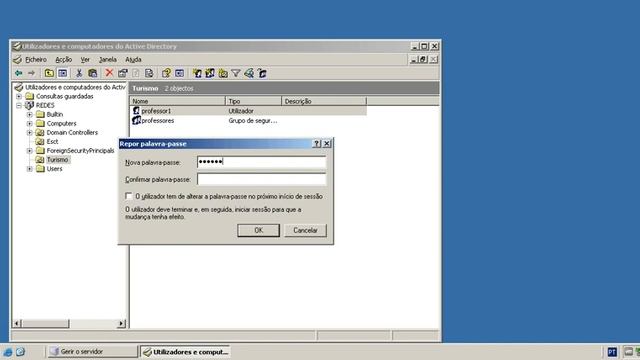Viewport: 640px width, 360px height.
Task: Select the Consultas guardadas tree item
Action: point(64,96)
